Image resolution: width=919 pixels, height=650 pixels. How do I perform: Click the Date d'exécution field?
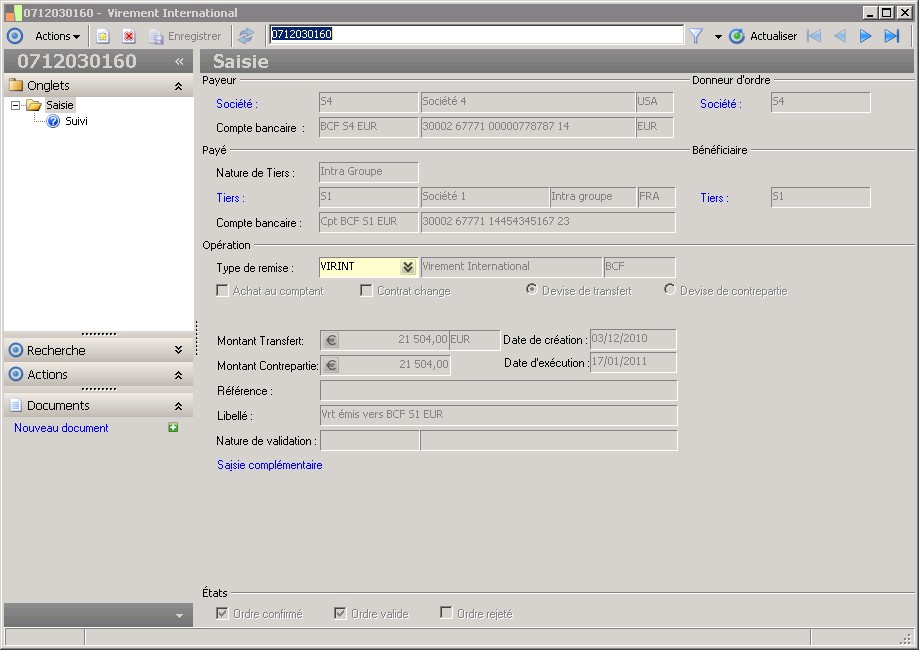coord(633,362)
